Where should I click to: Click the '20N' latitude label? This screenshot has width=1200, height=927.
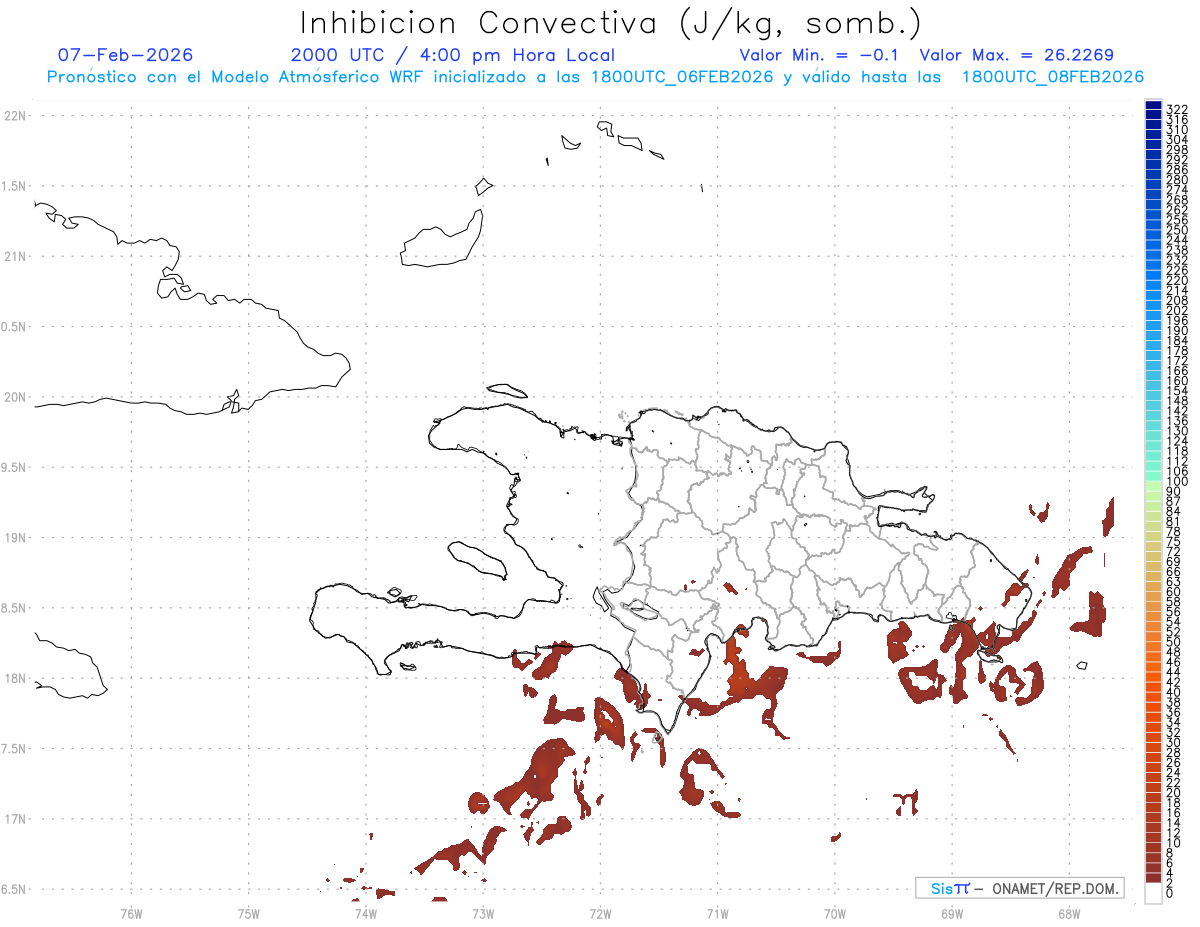click(x=15, y=397)
